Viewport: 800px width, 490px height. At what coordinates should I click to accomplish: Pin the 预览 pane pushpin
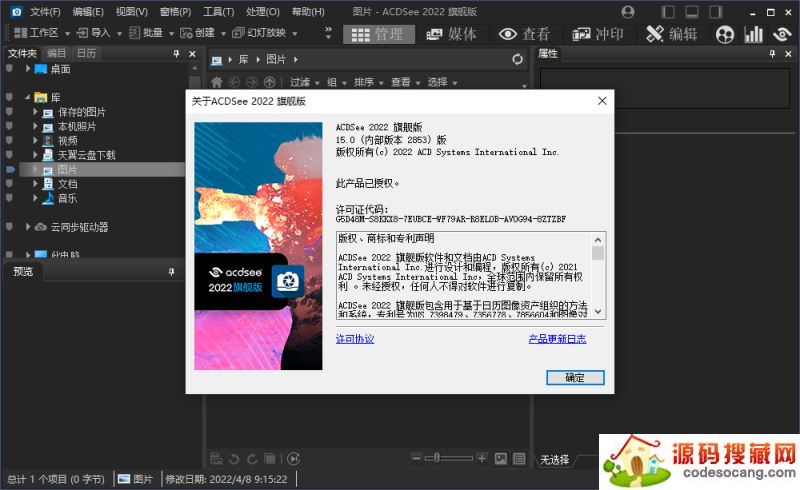coord(171,272)
